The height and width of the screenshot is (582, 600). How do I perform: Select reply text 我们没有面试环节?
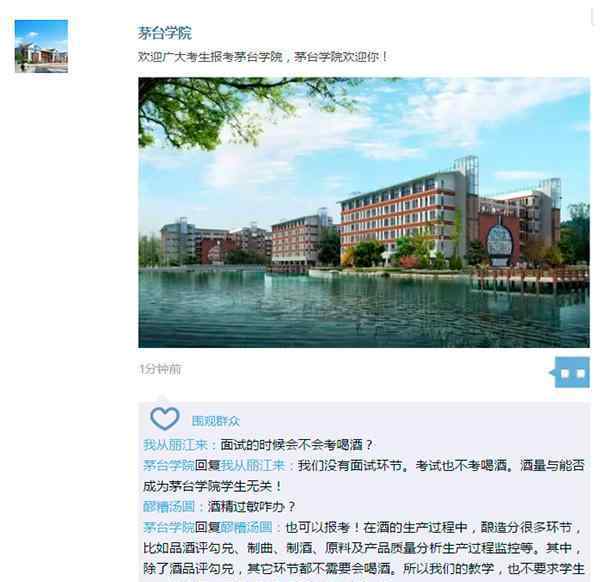(350, 466)
